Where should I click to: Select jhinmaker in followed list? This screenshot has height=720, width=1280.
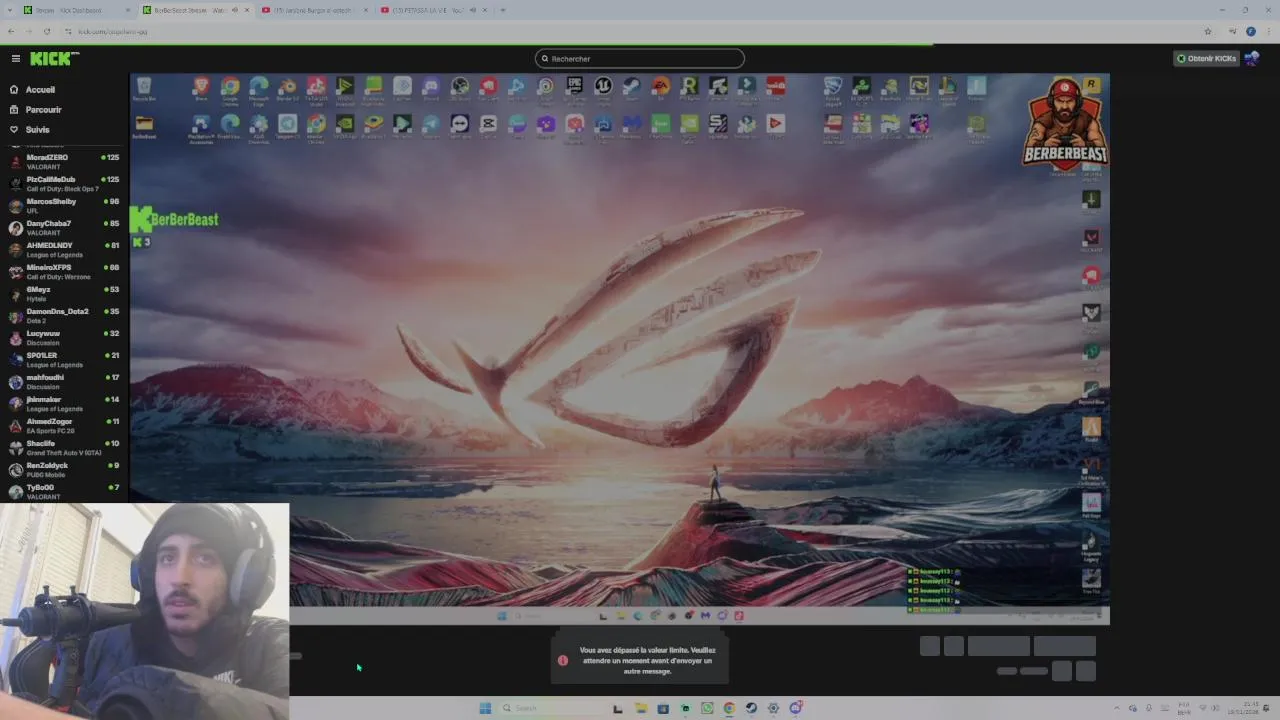(64, 404)
